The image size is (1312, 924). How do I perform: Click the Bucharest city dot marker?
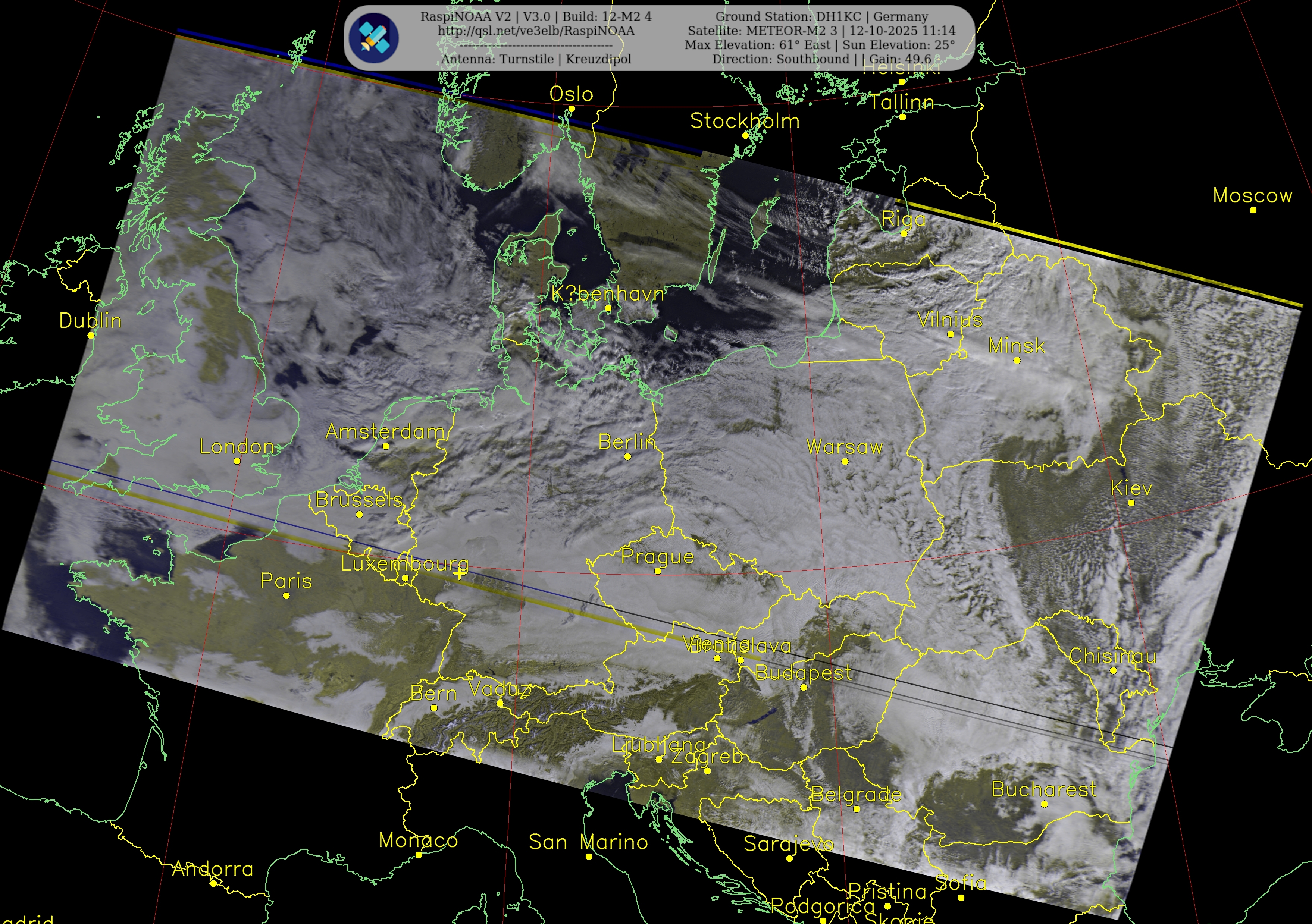point(1044,804)
